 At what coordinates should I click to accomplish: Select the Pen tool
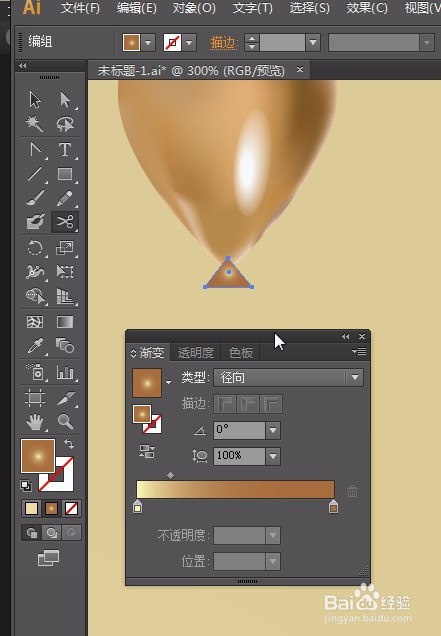(35, 150)
